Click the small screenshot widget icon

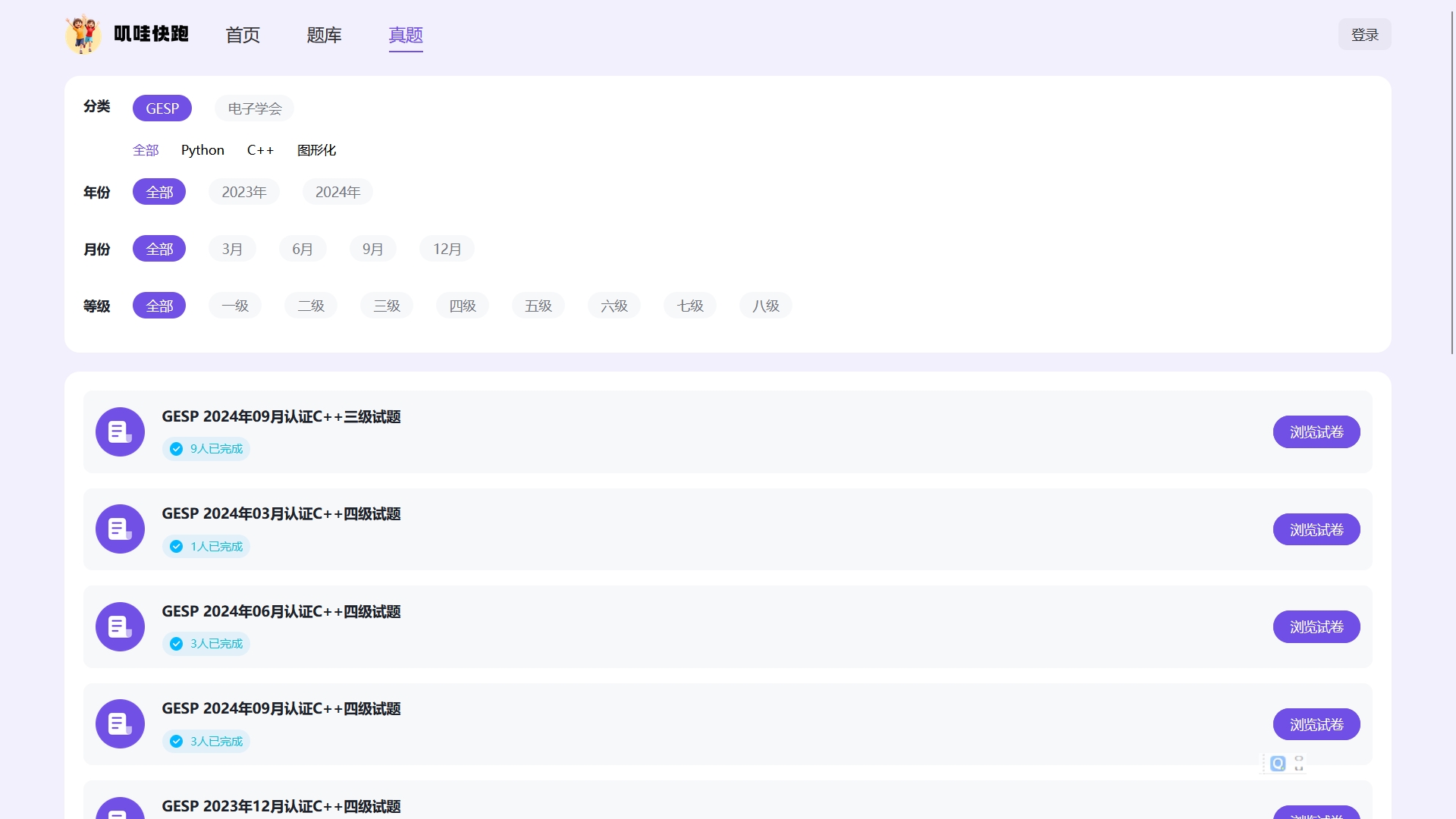click(1299, 764)
